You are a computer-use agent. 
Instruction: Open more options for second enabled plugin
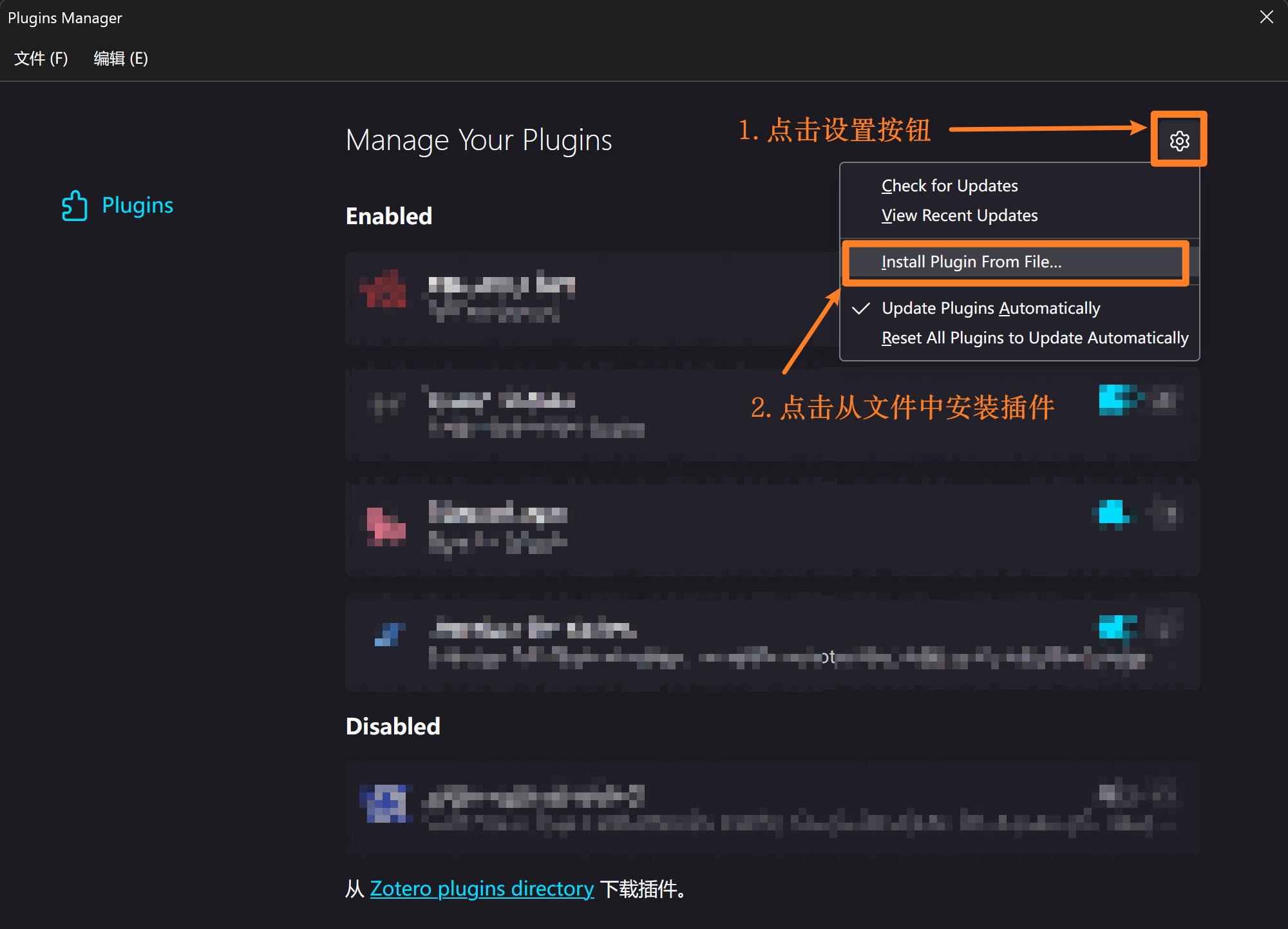(1165, 399)
